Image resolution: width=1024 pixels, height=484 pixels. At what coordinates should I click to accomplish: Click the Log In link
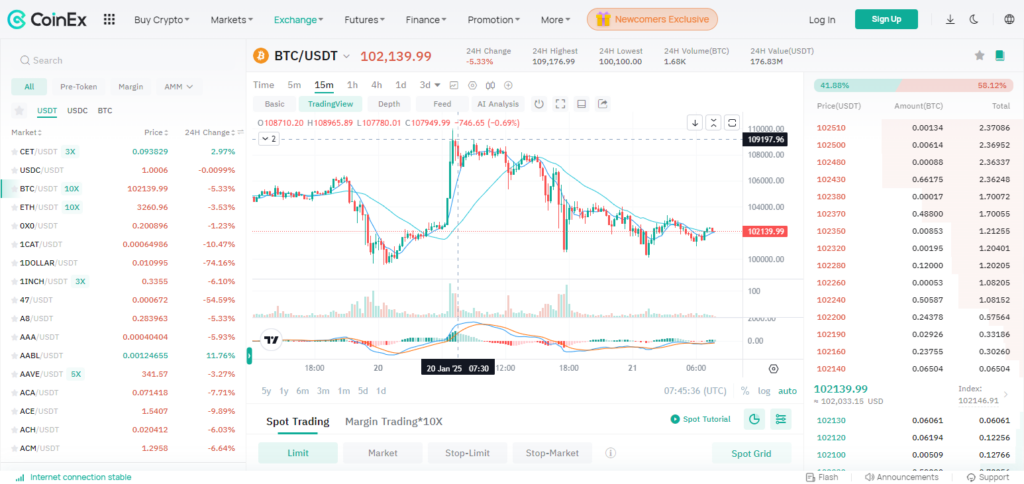click(x=822, y=20)
